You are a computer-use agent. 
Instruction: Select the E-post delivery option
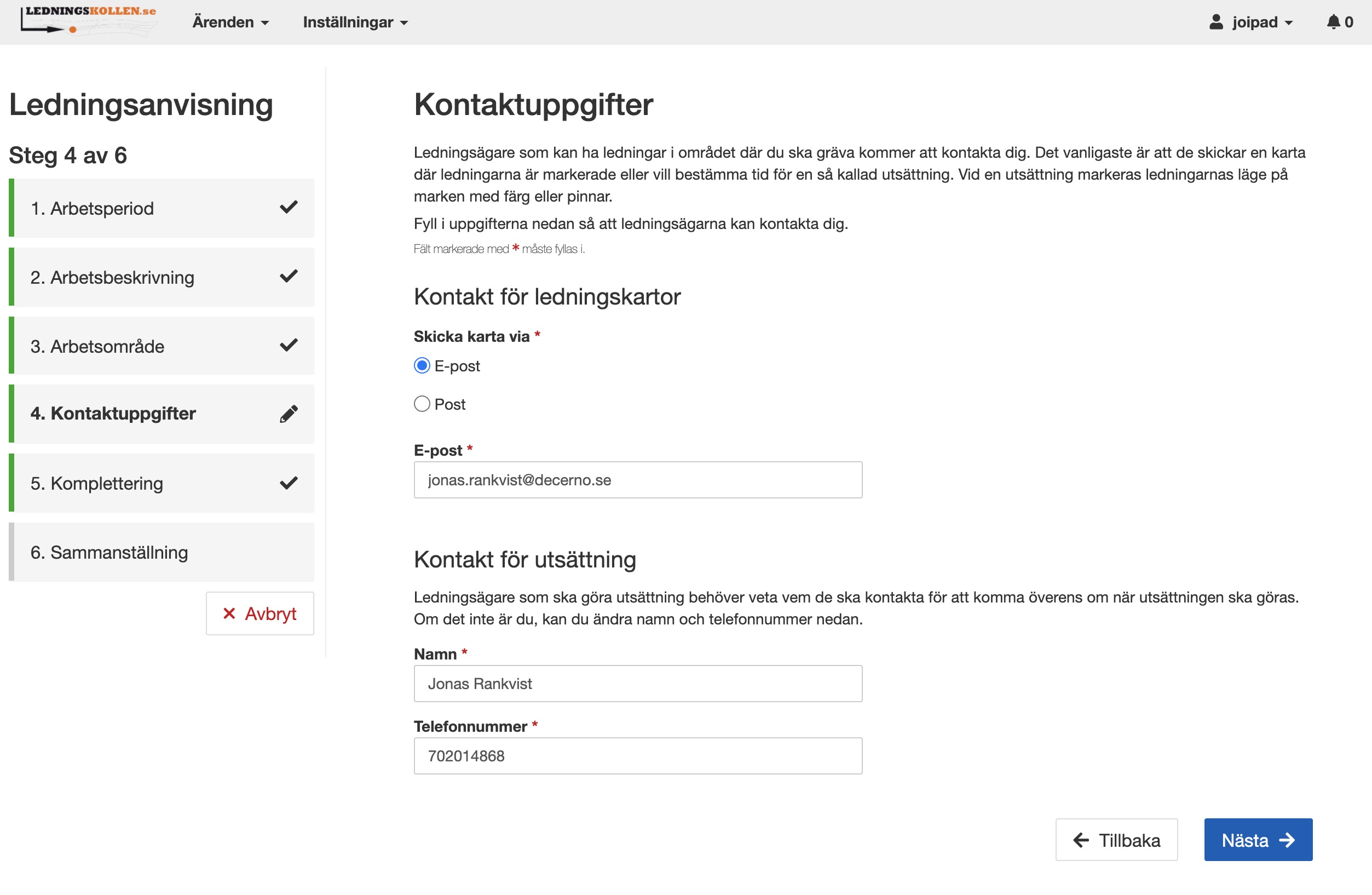pyautogui.click(x=422, y=365)
